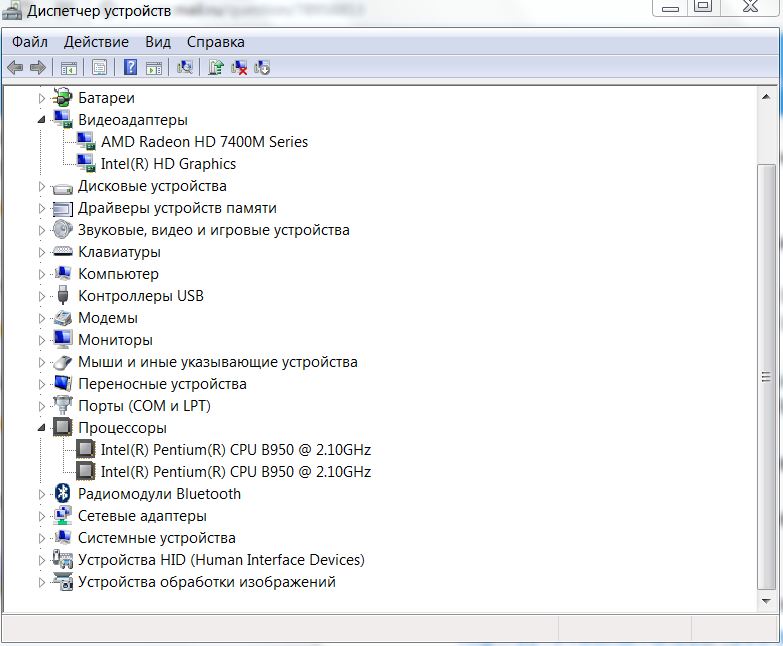Click the Uninstall device red X icon

tap(239, 67)
